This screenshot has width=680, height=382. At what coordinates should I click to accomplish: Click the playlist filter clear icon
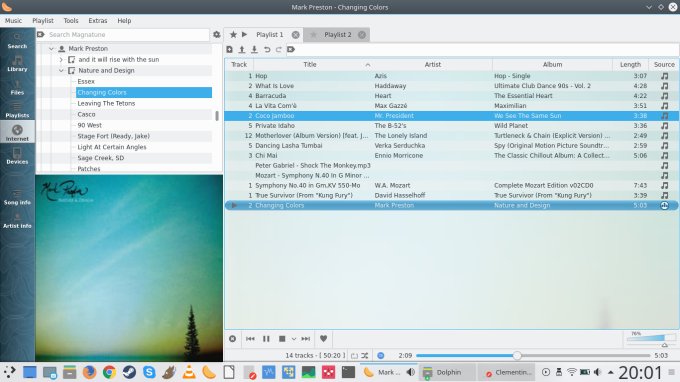(291, 49)
